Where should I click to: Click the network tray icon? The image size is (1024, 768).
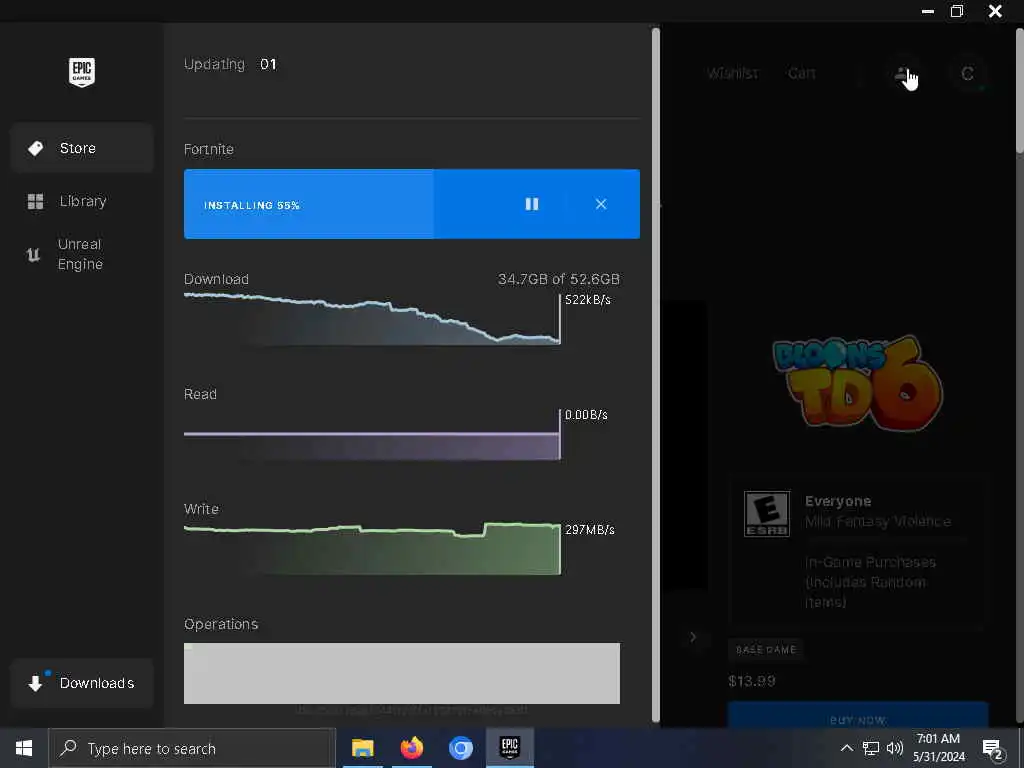(x=871, y=748)
